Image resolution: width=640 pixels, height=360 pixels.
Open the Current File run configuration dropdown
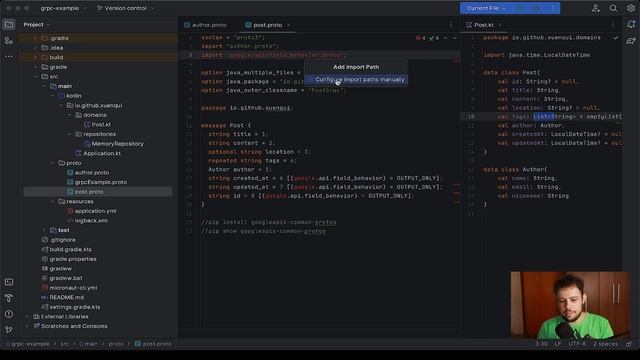[x=486, y=8]
